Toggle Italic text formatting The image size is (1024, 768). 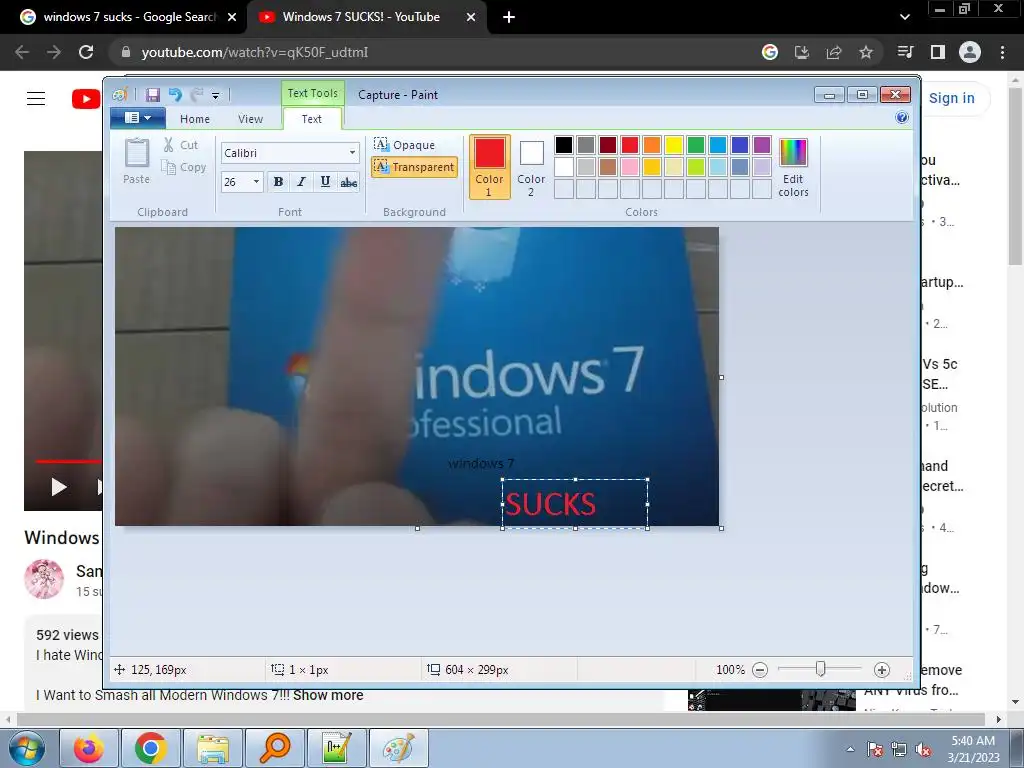click(301, 182)
